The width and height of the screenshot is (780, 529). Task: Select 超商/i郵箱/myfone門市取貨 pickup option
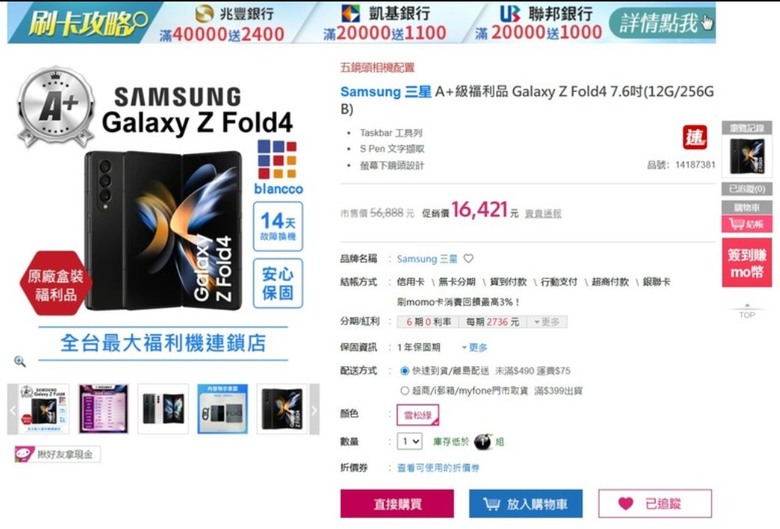pos(404,391)
